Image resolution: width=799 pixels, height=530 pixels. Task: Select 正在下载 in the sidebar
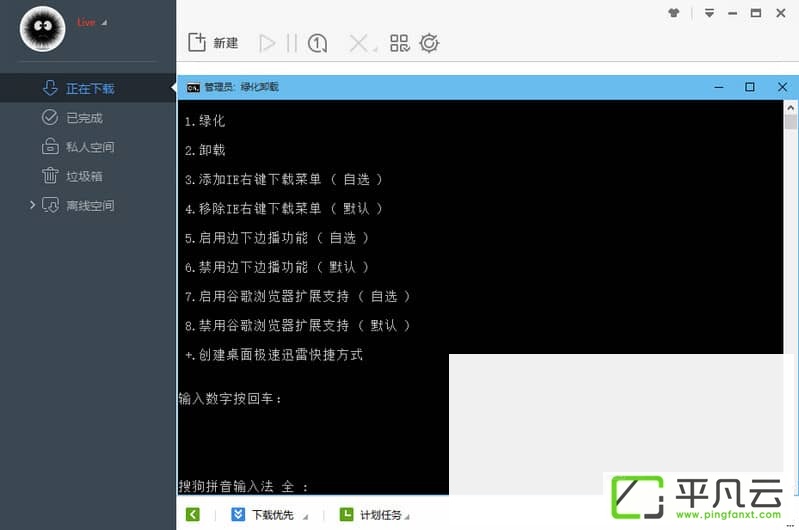coord(90,89)
